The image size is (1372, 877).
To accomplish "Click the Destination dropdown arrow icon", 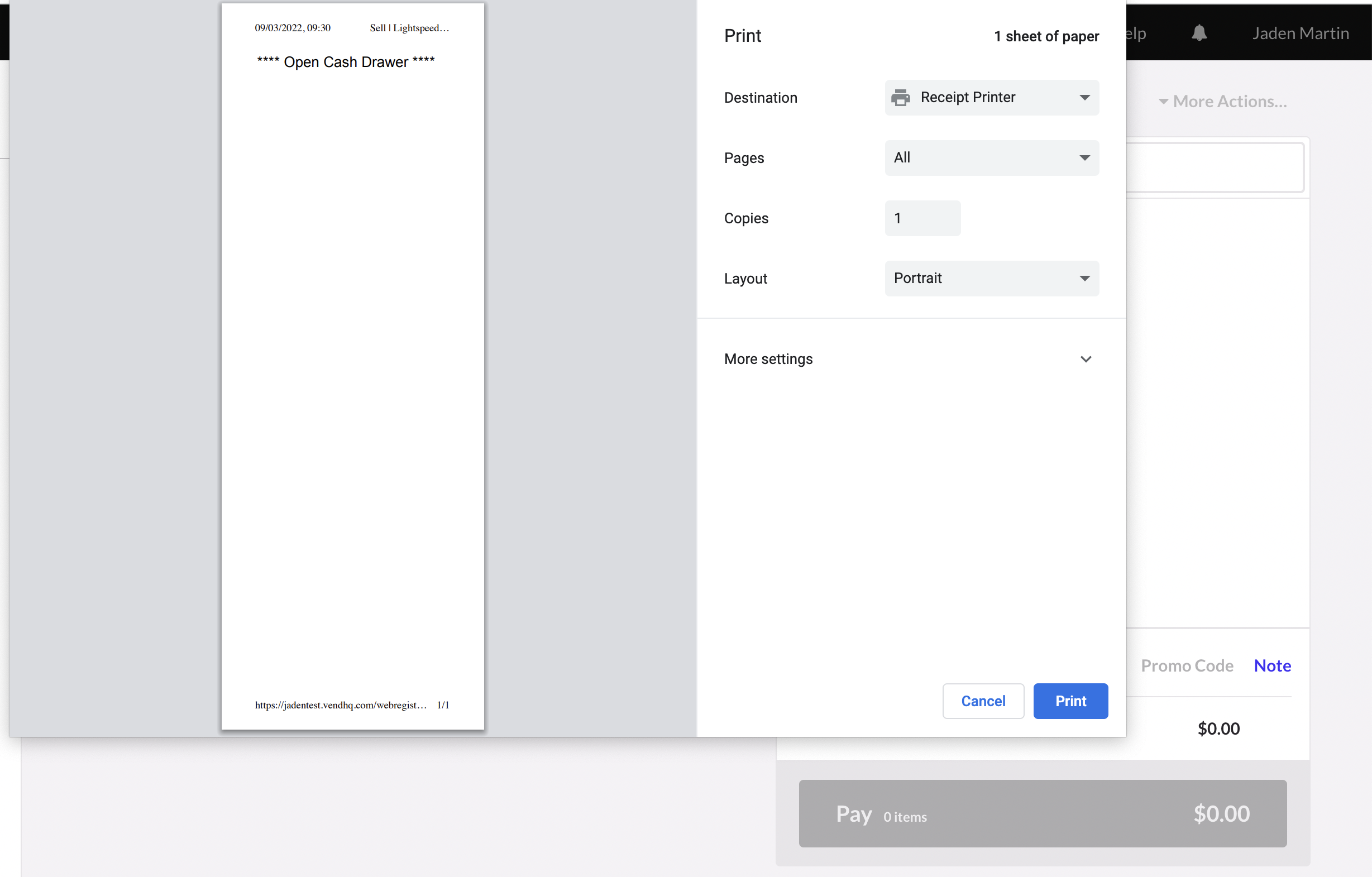I will [1084, 97].
